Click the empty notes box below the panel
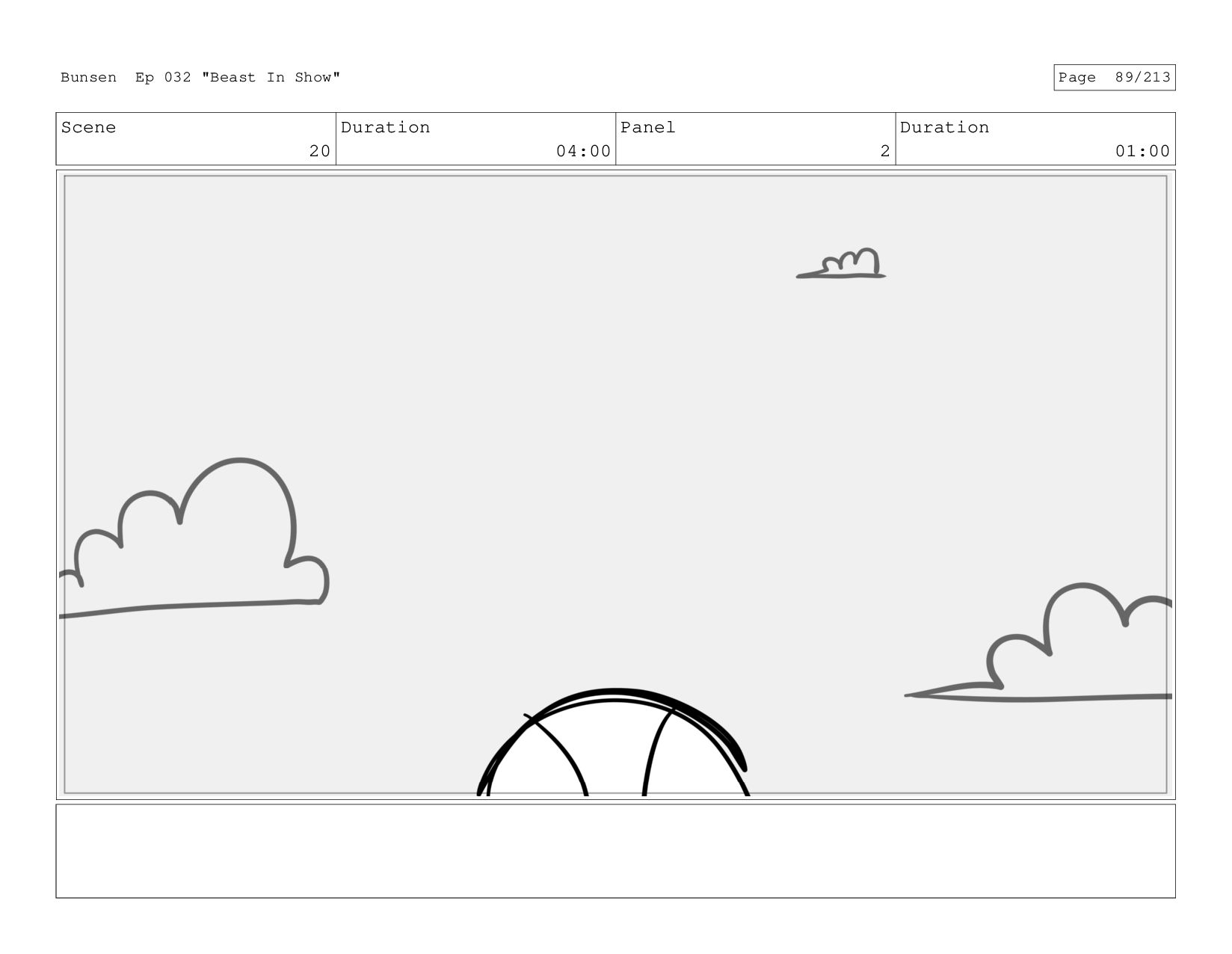Screen dimensions: 1232x954 pos(615,851)
